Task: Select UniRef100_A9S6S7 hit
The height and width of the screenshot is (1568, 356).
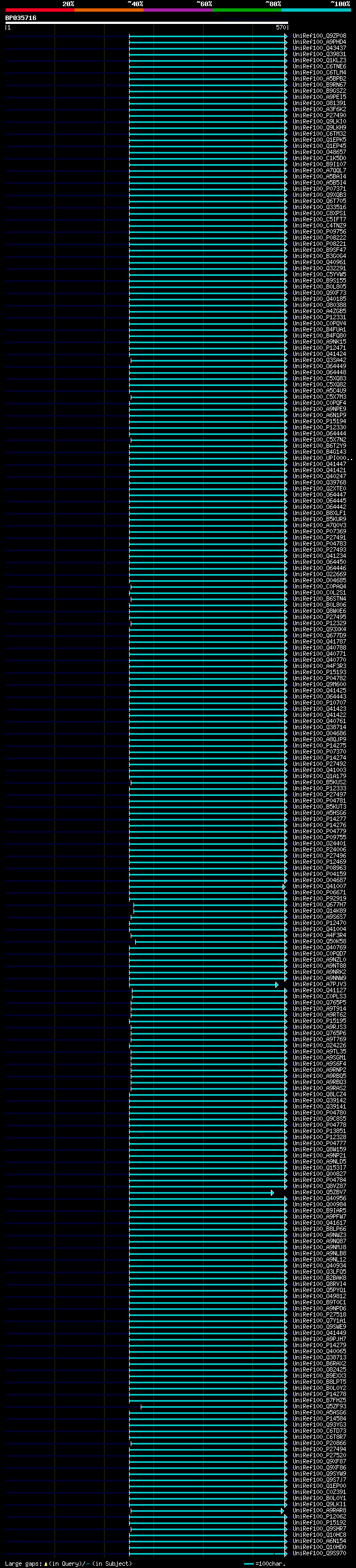Action: [319, 917]
